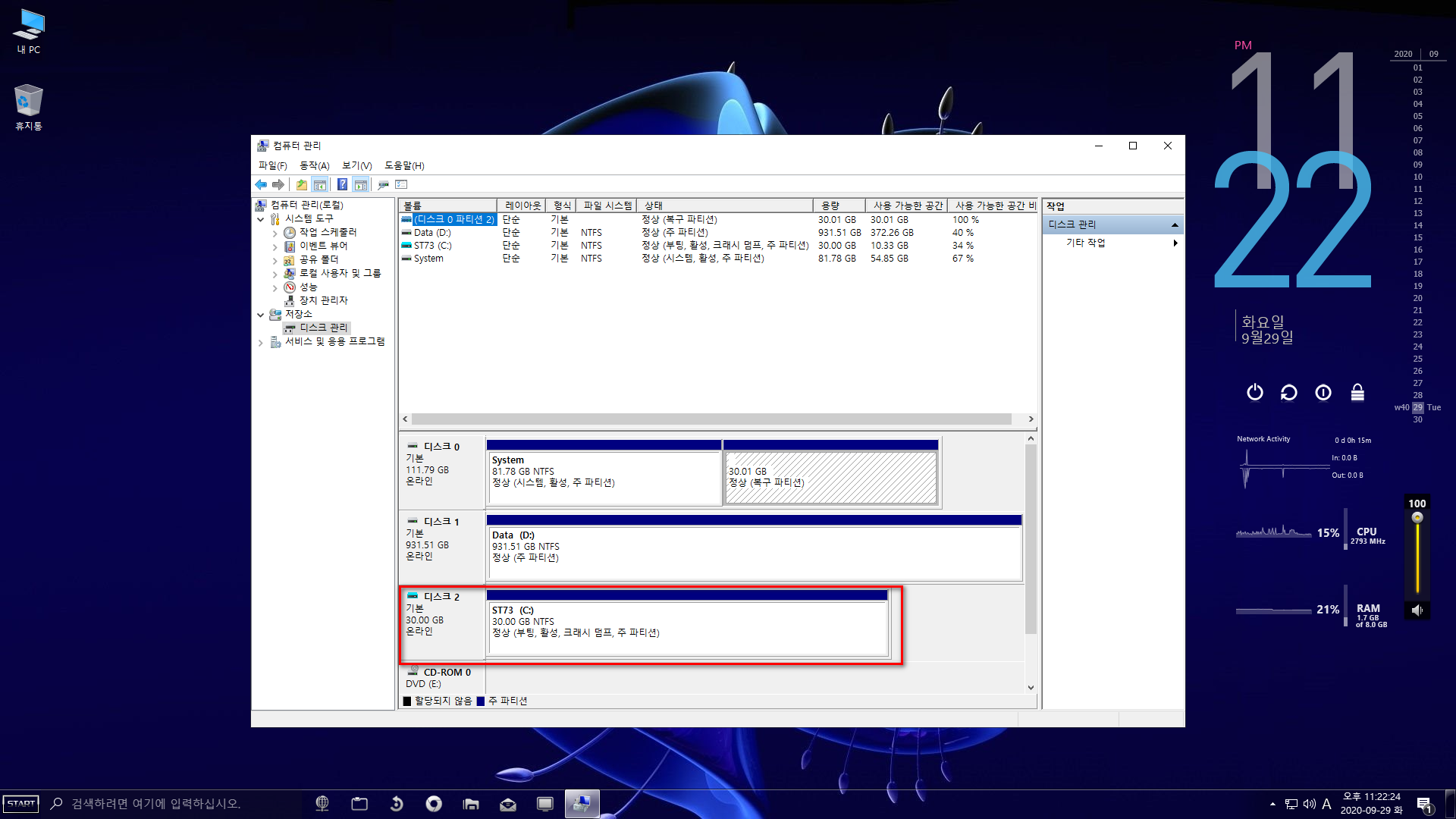This screenshot has width=1456, height=819.
Task: Sort by the 레이아웃 column header
Action: [x=522, y=206]
